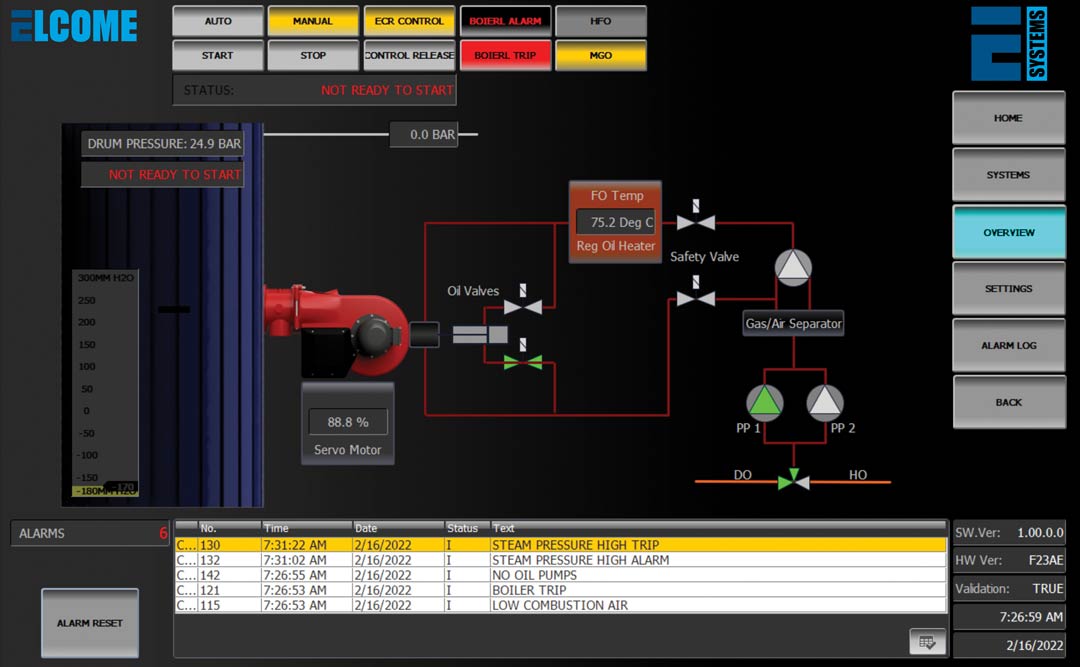Screen dimensions: 1080x667
Task: Click the 7:26:59 AM clock display
Action: coord(1009,617)
